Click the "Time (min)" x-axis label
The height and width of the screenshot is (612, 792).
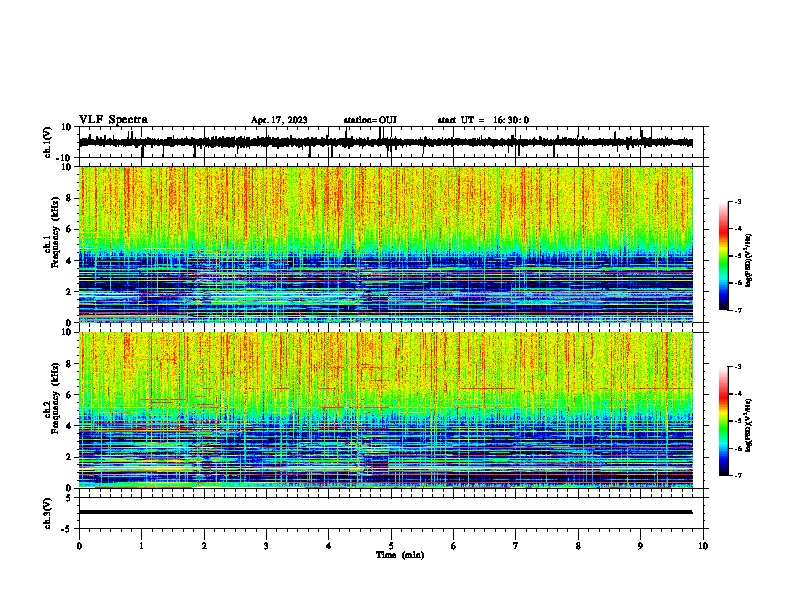click(x=400, y=555)
